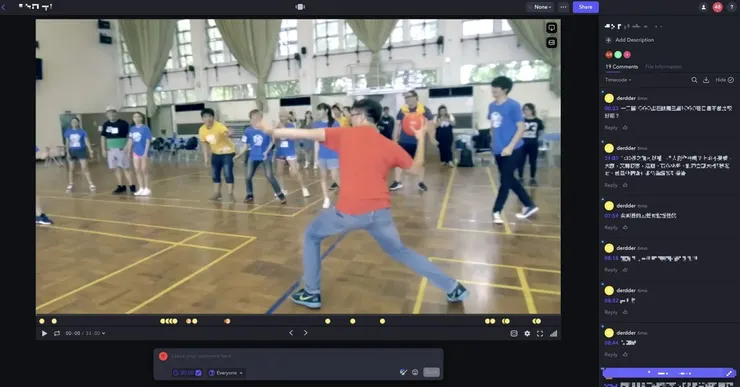Open the player guides icon left of settings

(x=514, y=333)
